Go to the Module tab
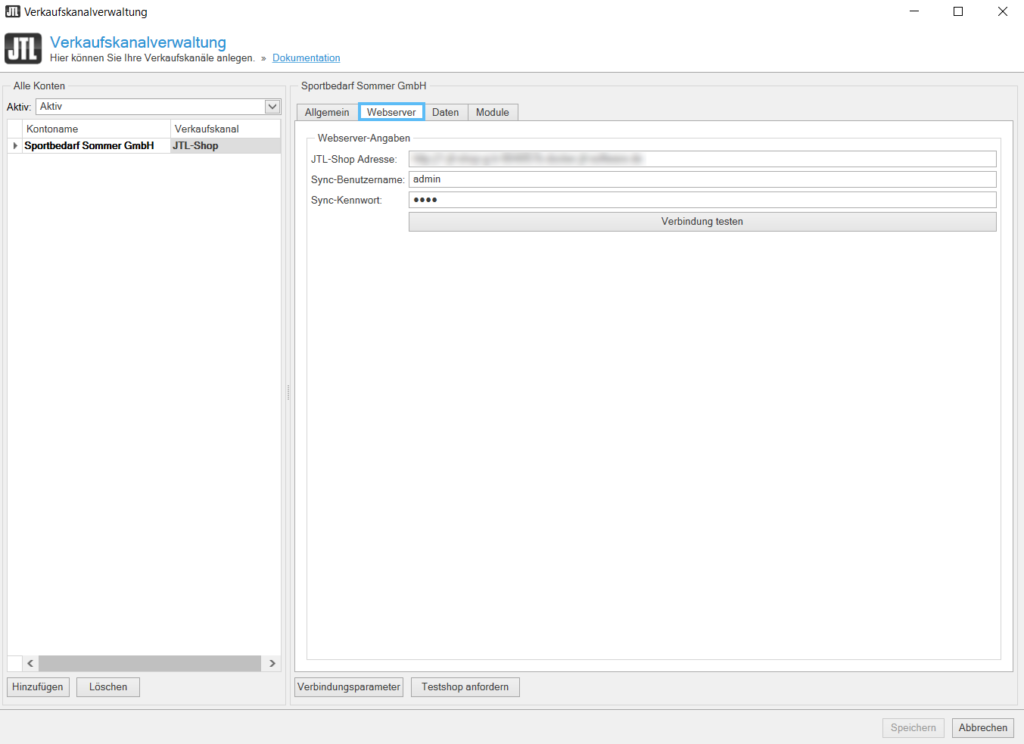 (492, 112)
